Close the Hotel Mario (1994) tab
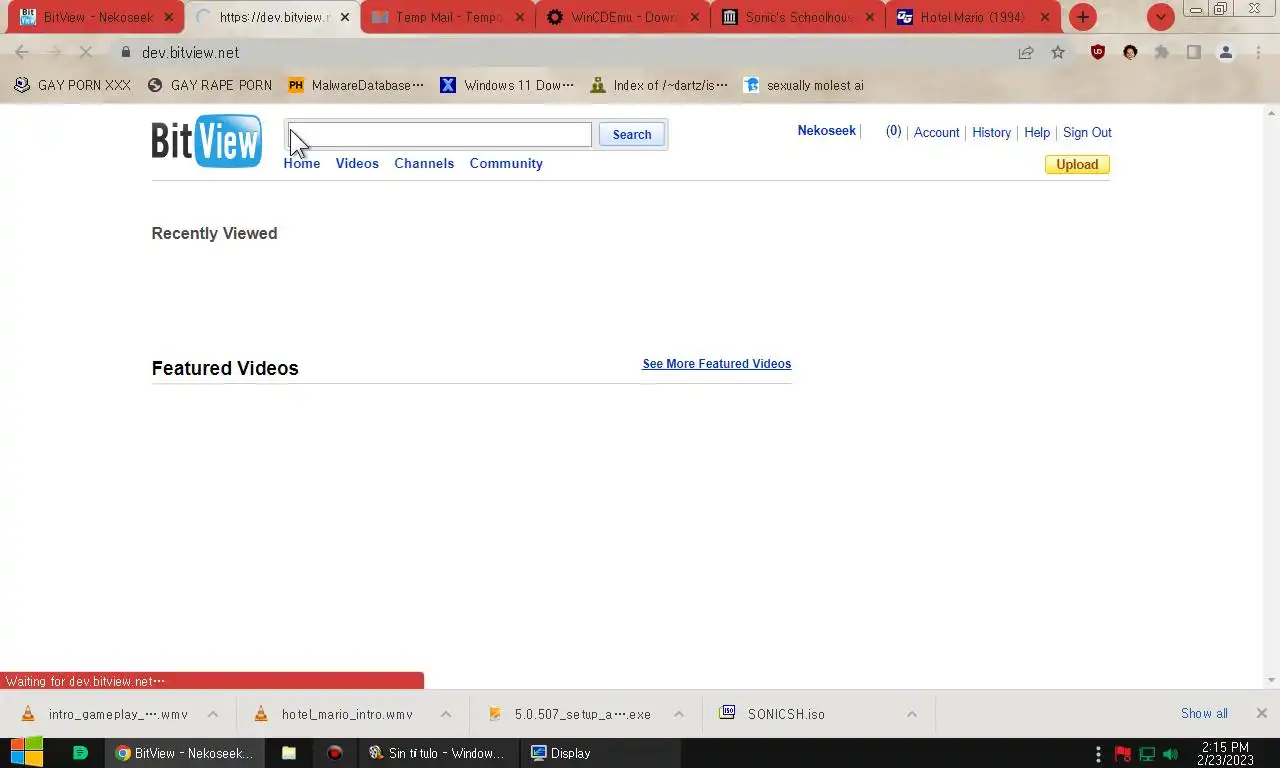1280x768 pixels. (x=1045, y=17)
